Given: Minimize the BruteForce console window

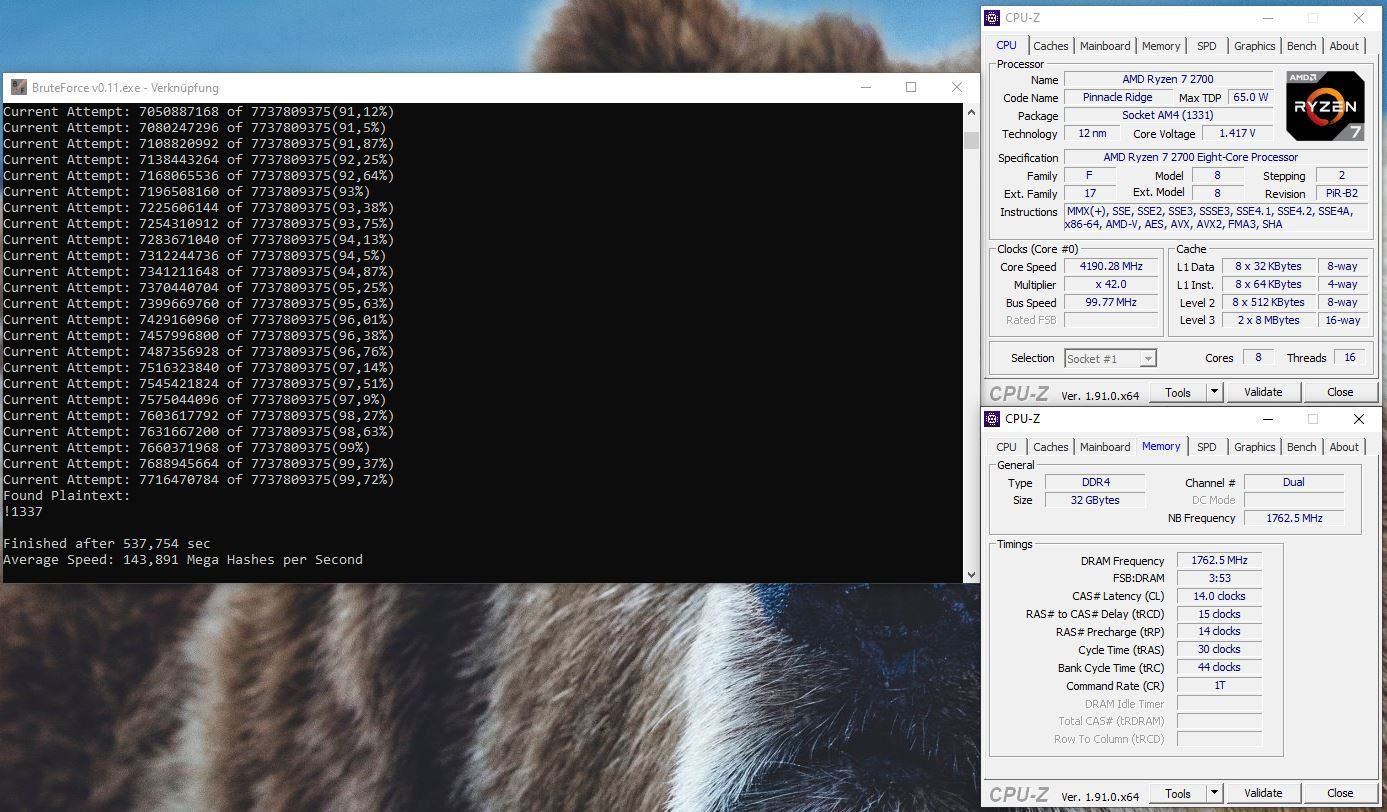Looking at the screenshot, I should 866,87.
